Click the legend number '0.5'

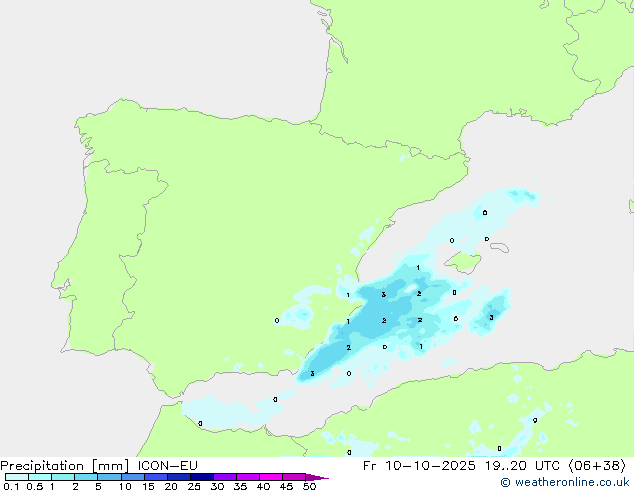(35, 486)
